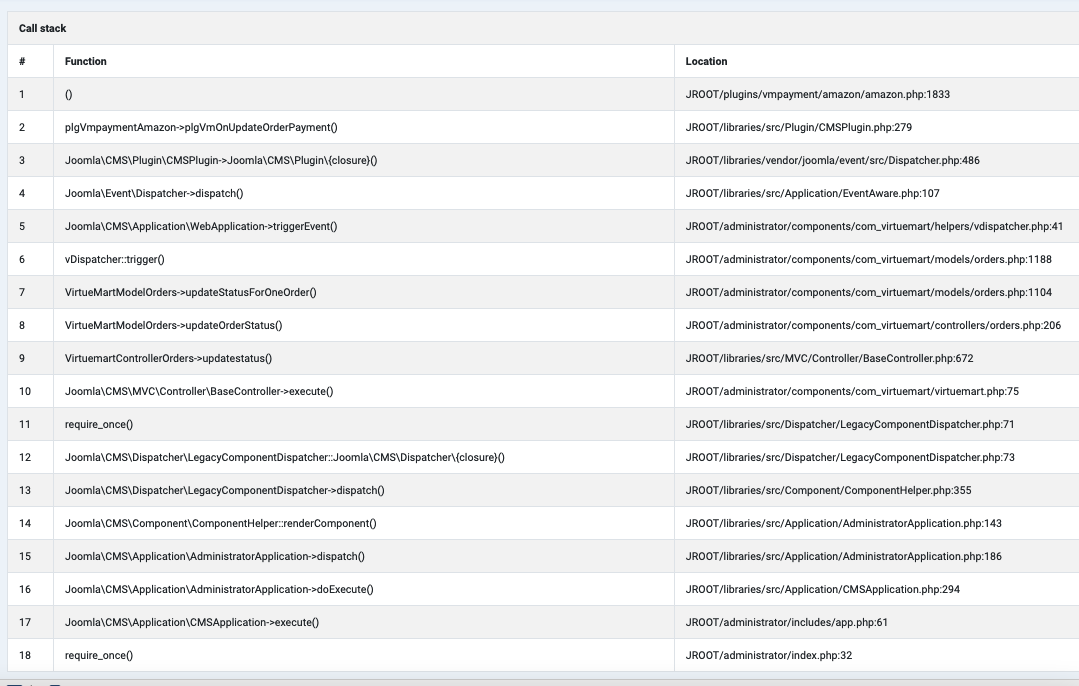Click the Location column header

(x=706, y=62)
